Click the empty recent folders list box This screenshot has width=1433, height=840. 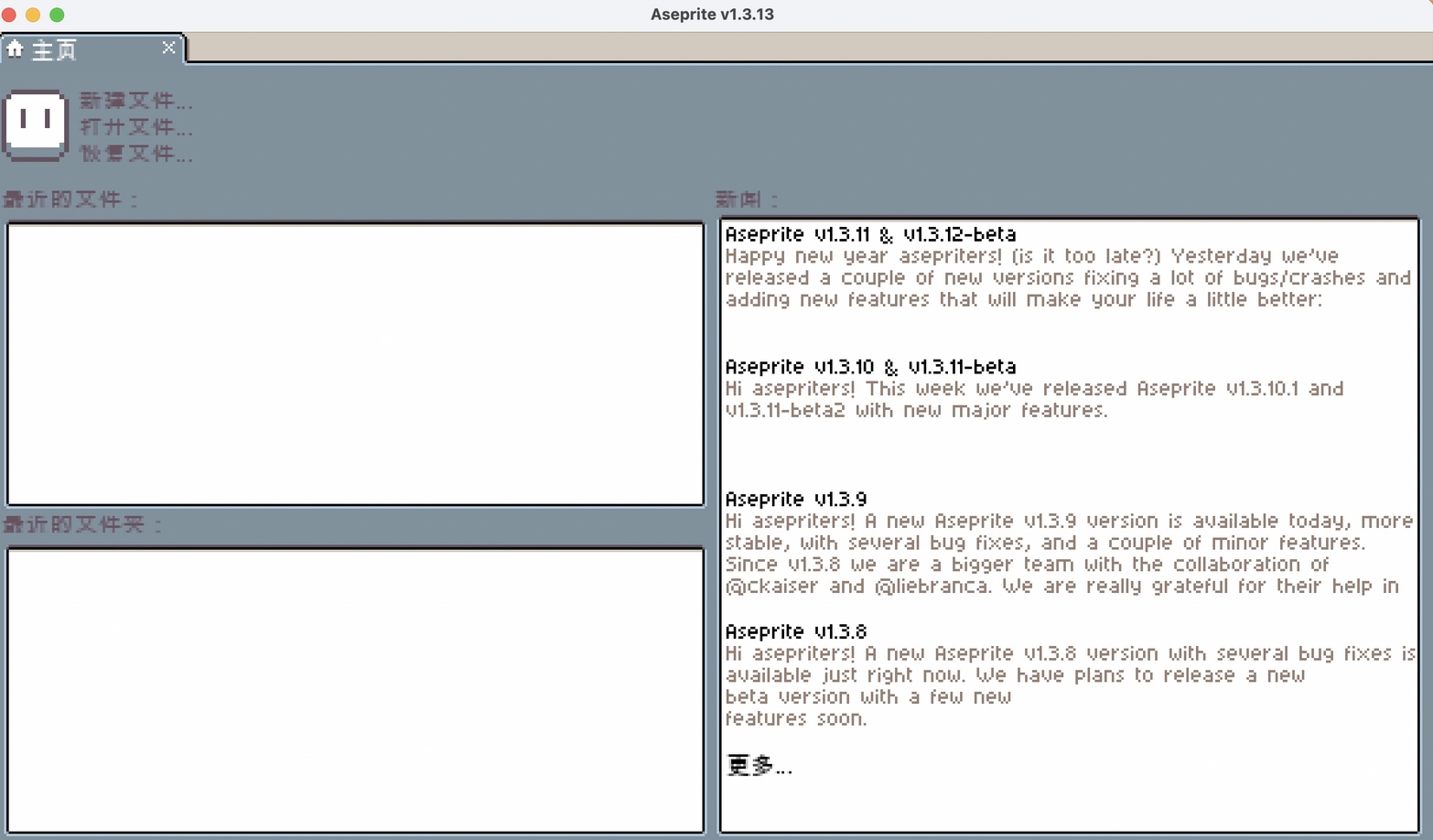pyautogui.click(x=355, y=690)
